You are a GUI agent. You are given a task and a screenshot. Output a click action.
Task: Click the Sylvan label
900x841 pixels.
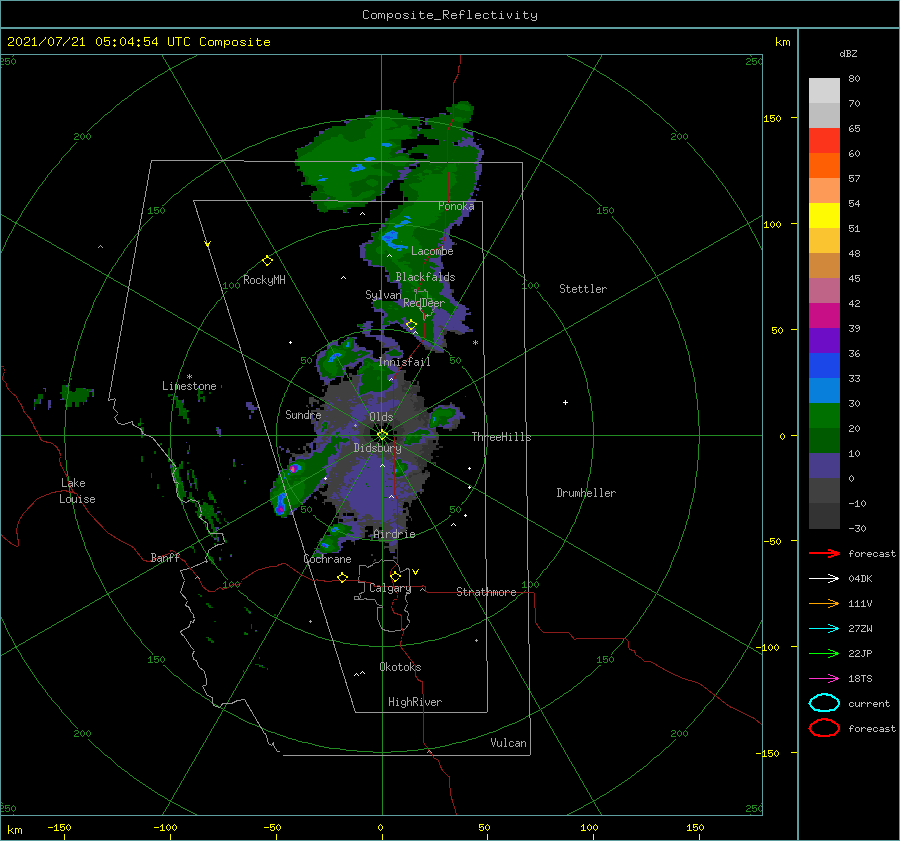[383, 295]
